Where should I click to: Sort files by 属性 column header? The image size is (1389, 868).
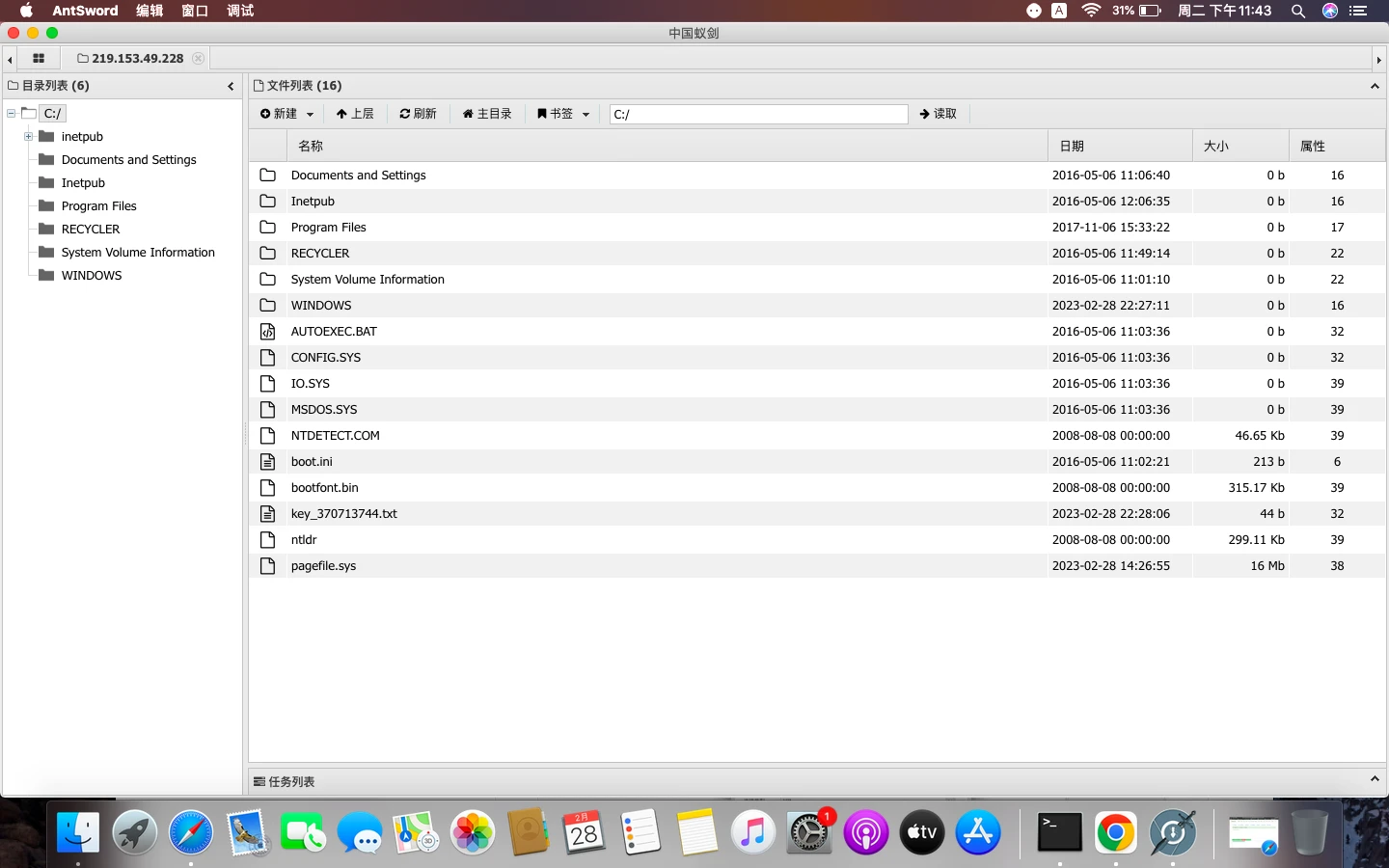click(x=1337, y=146)
